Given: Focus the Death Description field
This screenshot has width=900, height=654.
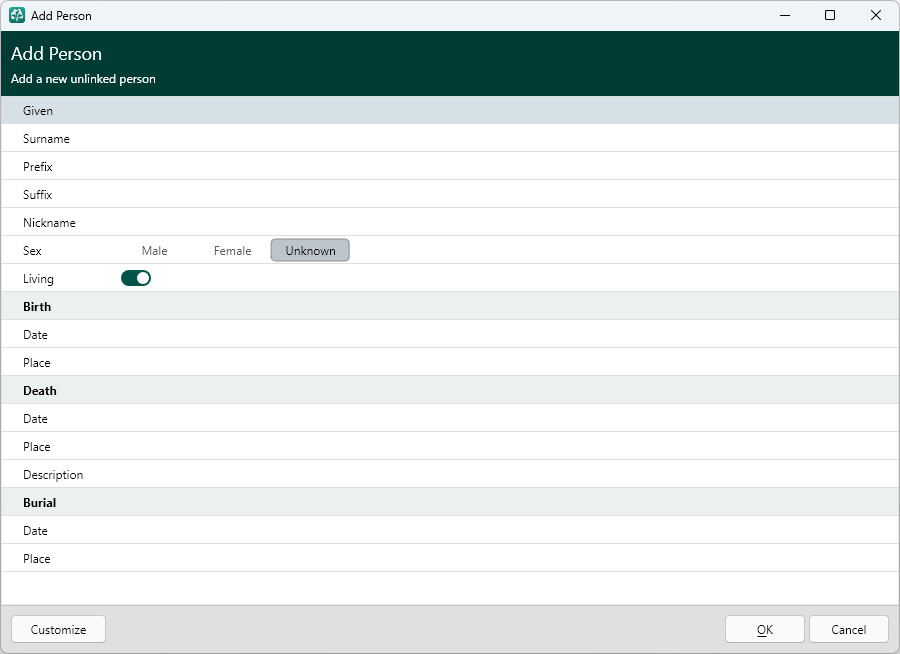Looking at the screenshot, I should (450, 475).
